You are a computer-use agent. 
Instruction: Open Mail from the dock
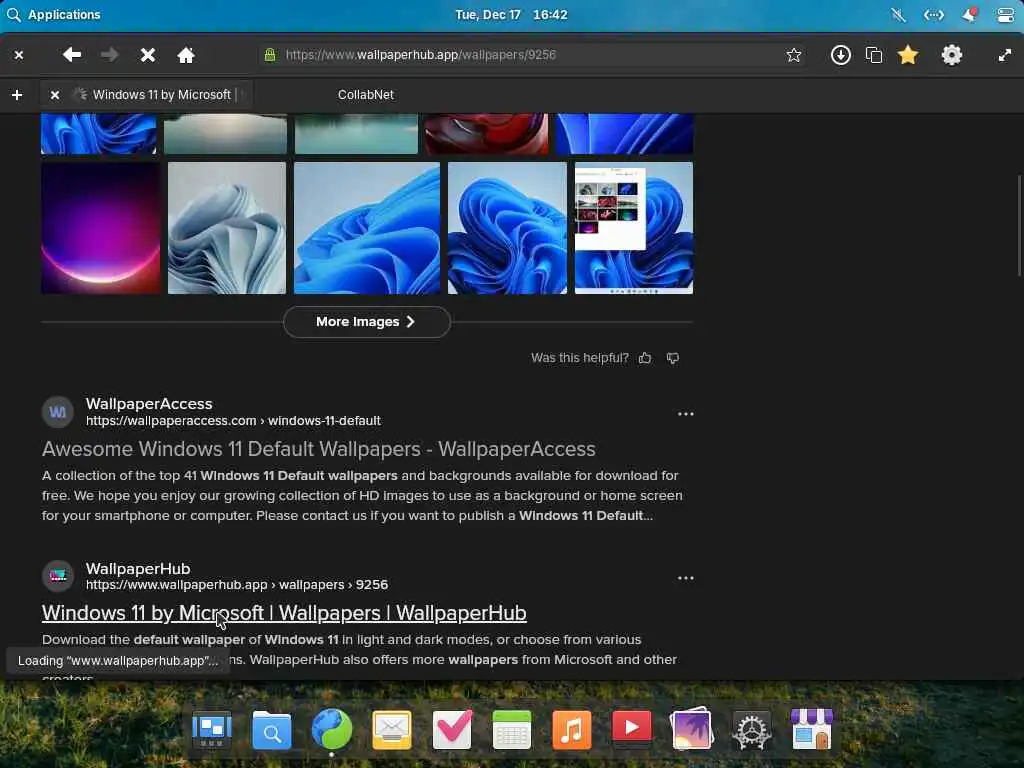tap(392, 729)
